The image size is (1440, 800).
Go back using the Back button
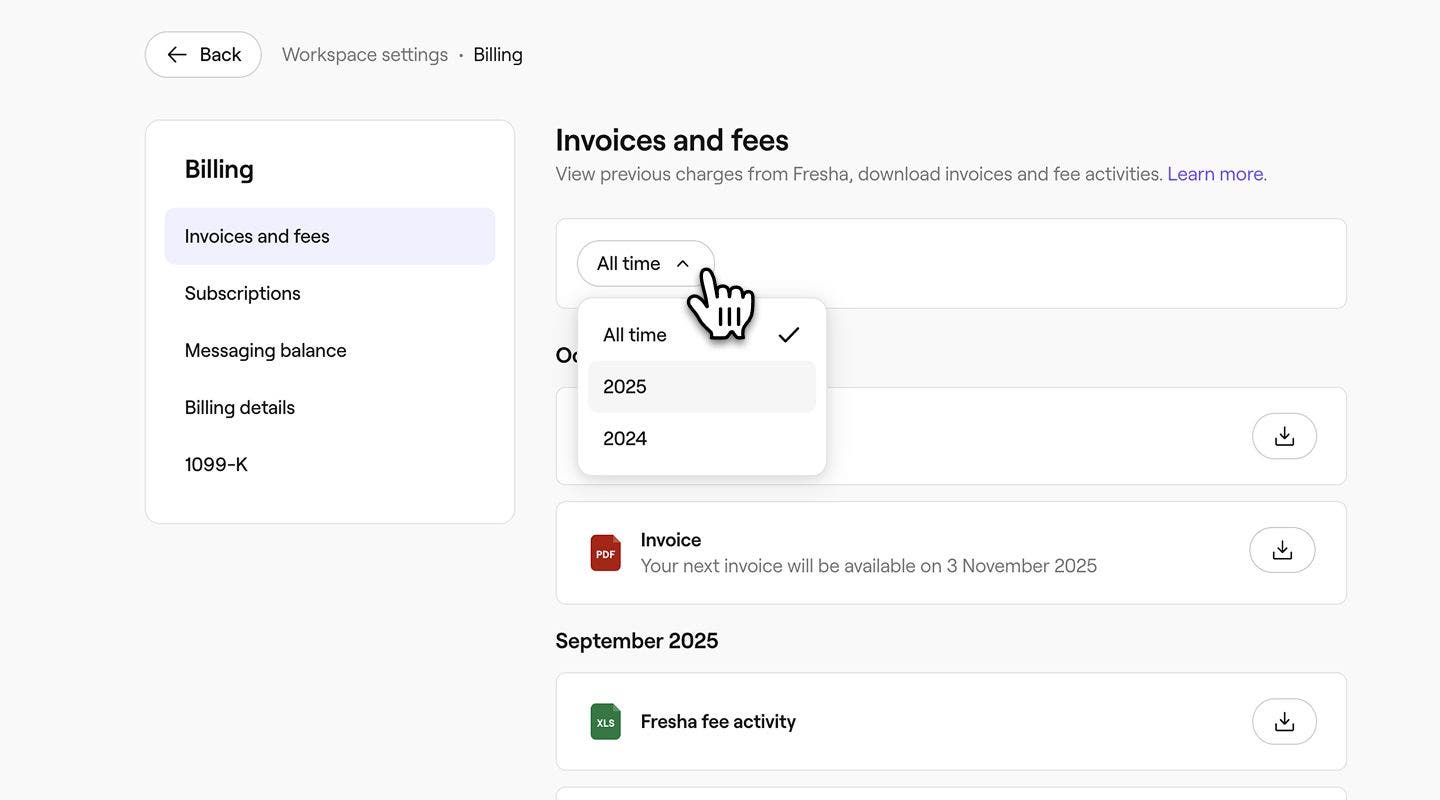click(x=203, y=54)
